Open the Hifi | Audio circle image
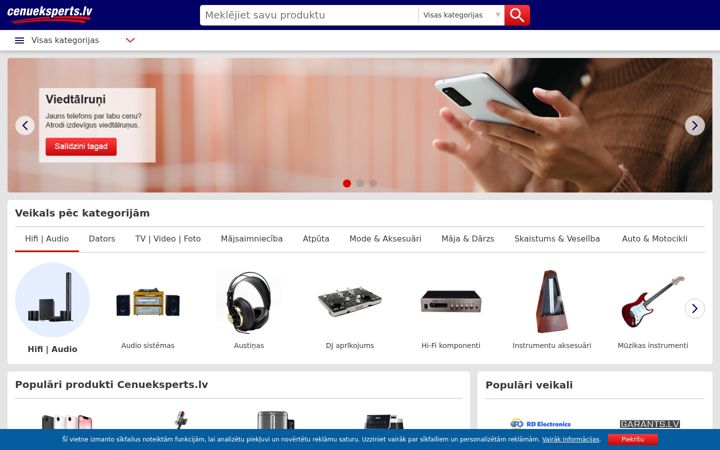Image resolution: width=720 pixels, height=450 pixels. [52, 299]
